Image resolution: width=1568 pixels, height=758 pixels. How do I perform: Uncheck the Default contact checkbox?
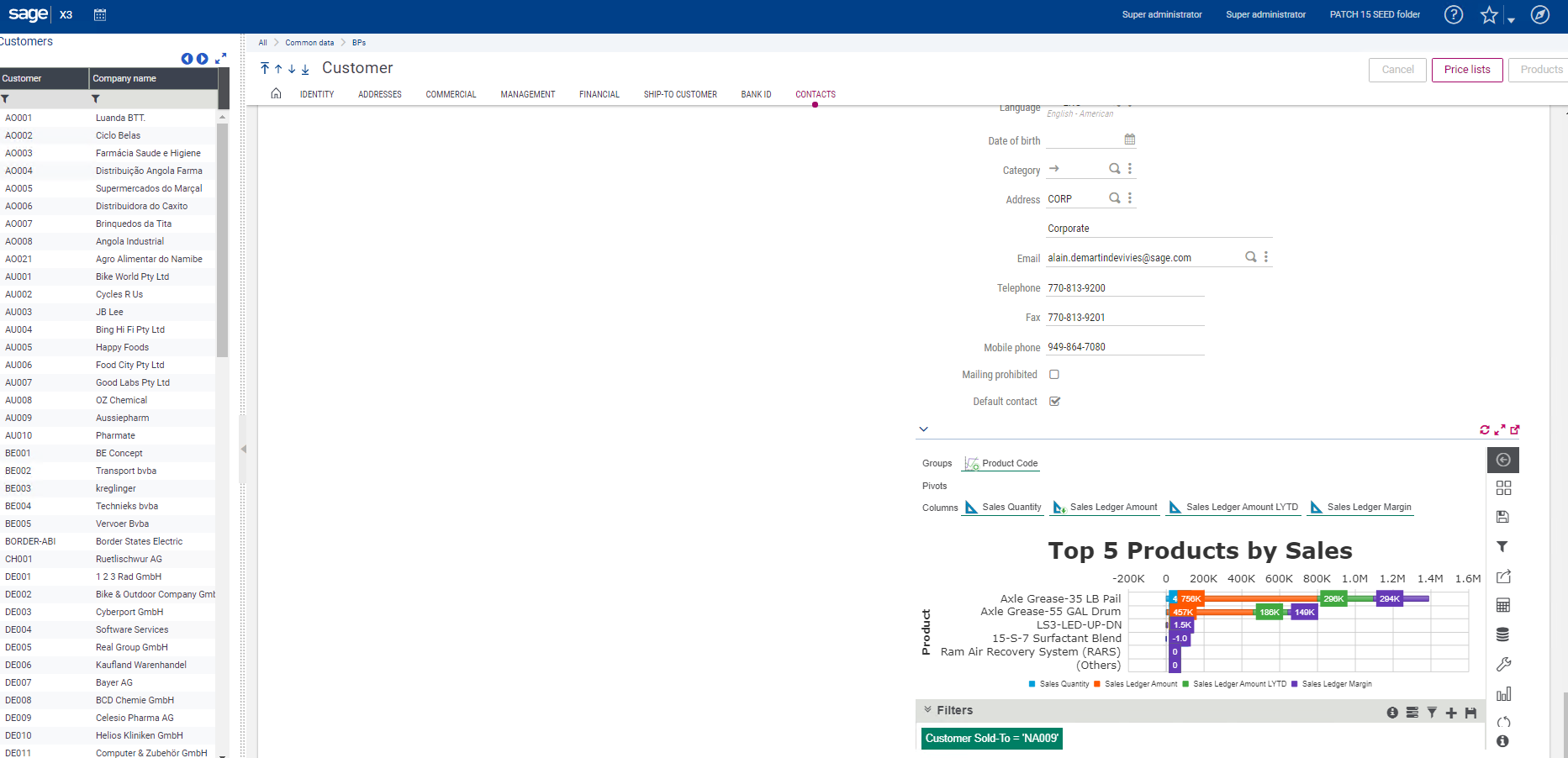point(1054,402)
